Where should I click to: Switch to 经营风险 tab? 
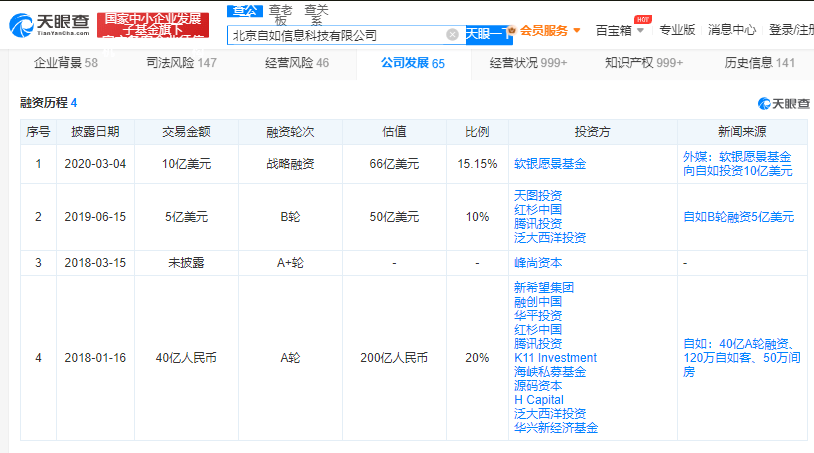point(297,63)
